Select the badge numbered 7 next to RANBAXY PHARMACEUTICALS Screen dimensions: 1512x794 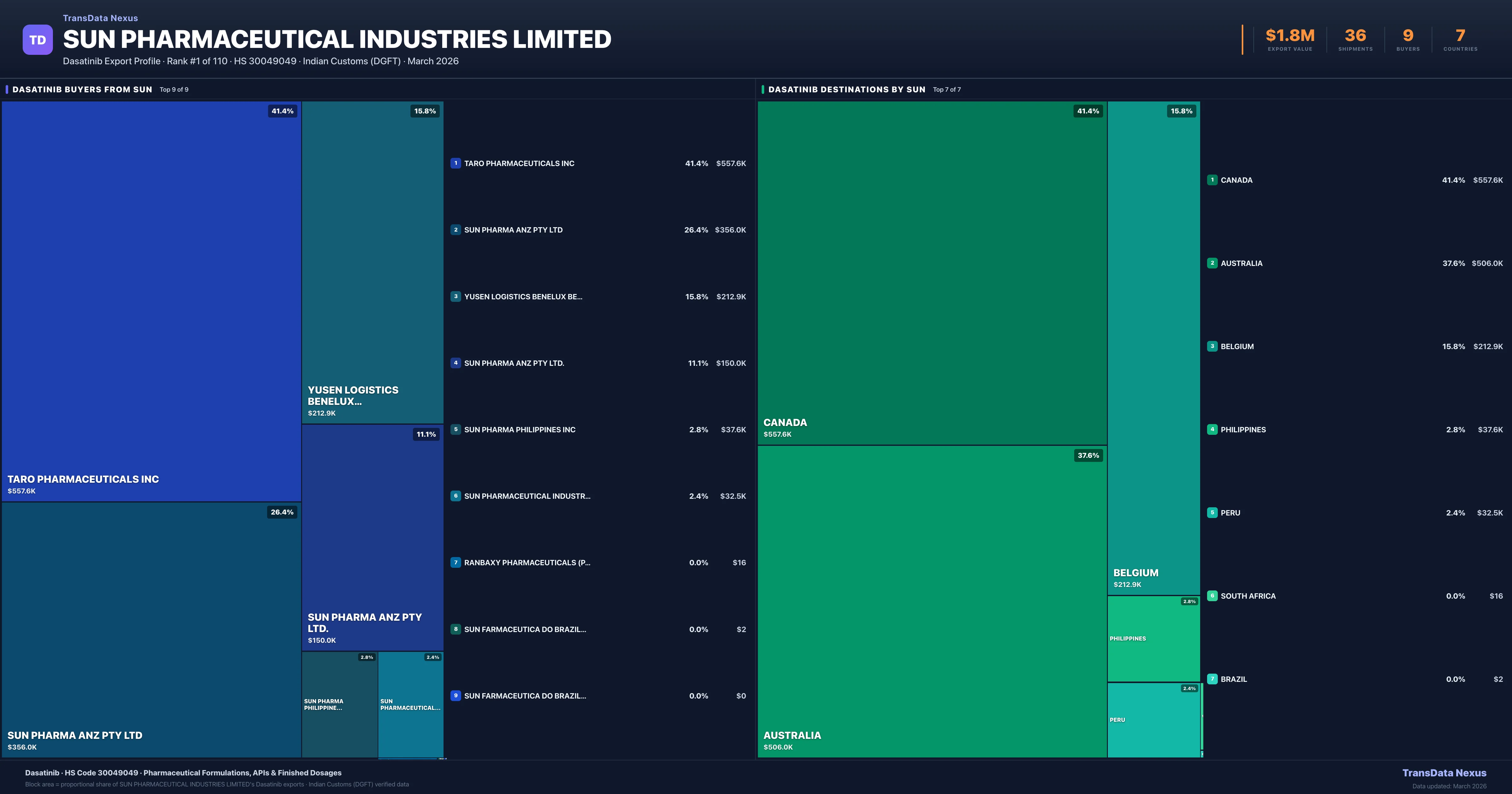(x=456, y=562)
